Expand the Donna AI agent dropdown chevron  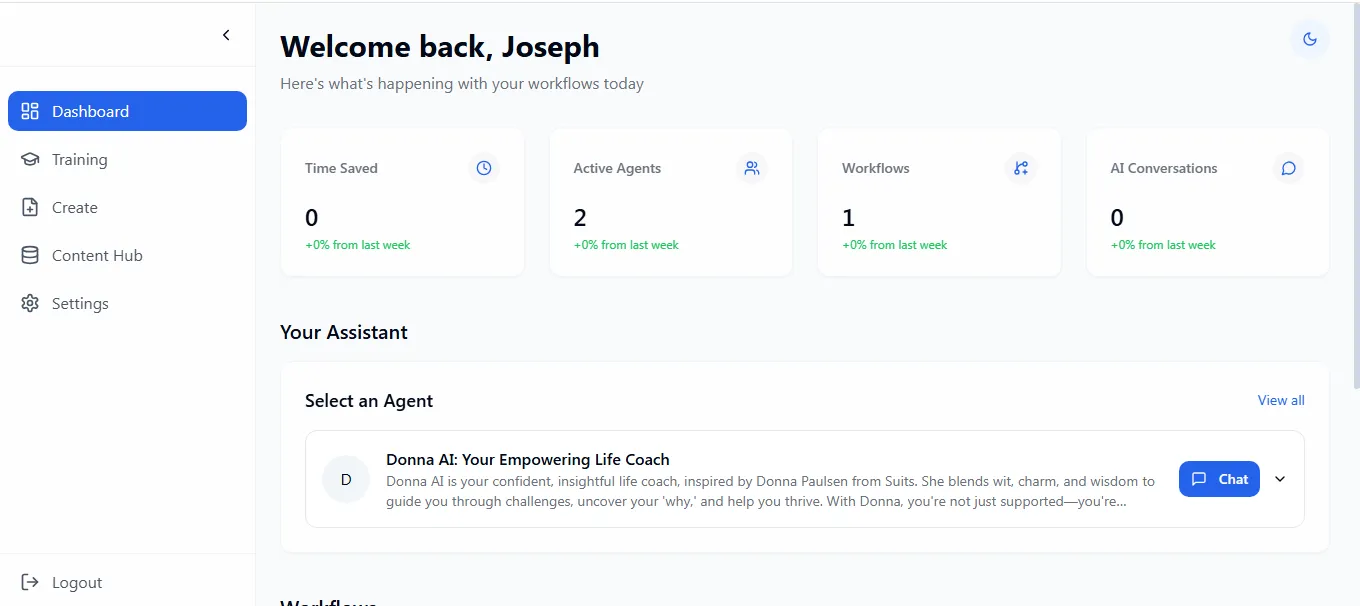1280,479
